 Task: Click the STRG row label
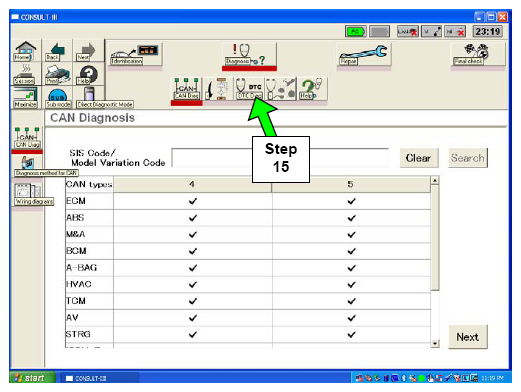[x=78, y=334]
